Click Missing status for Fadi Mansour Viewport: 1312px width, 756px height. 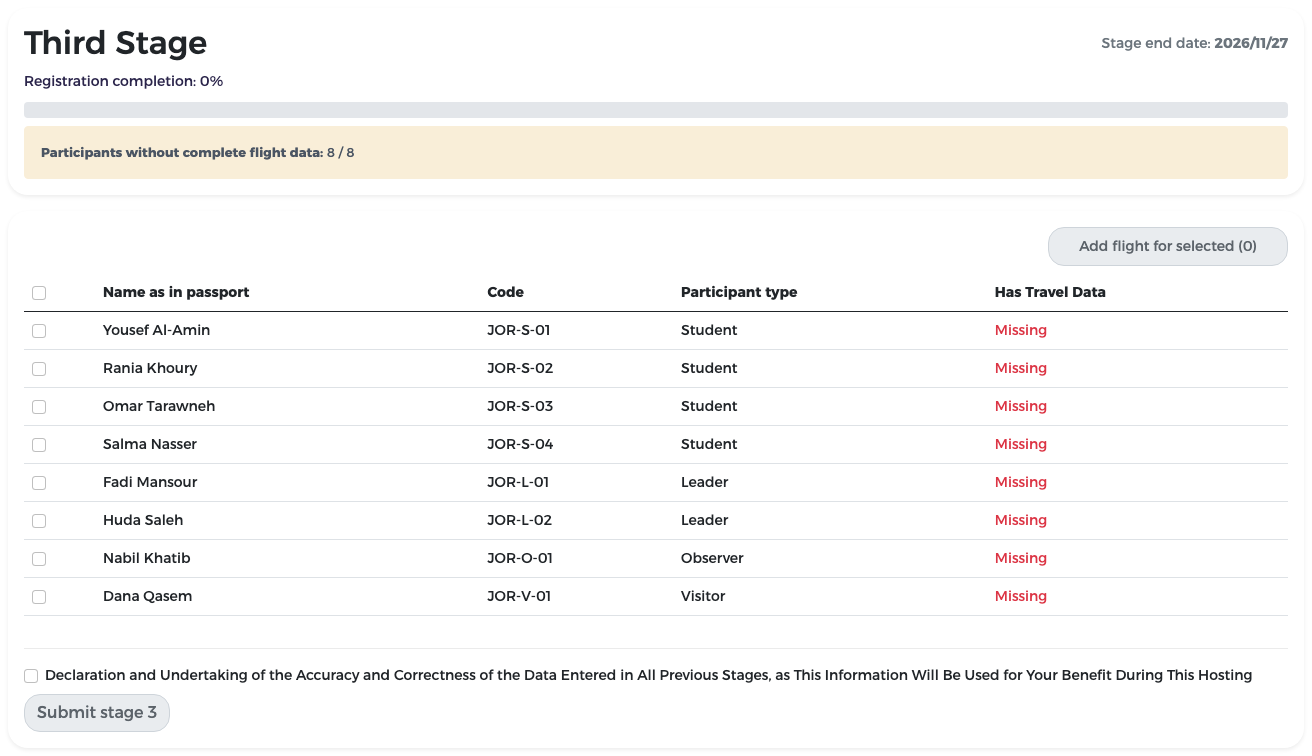1021,482
